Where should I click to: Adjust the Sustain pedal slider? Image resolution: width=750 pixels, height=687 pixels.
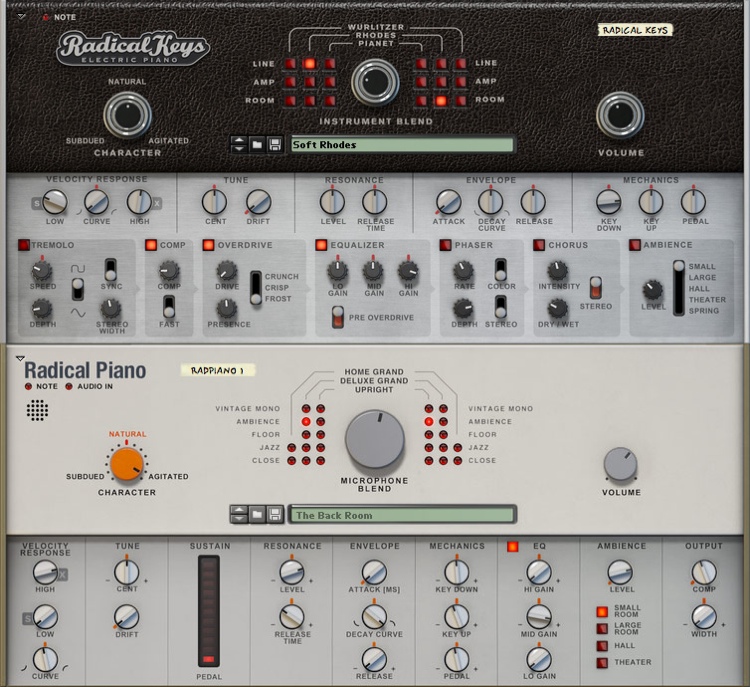(x=209, y=611)
